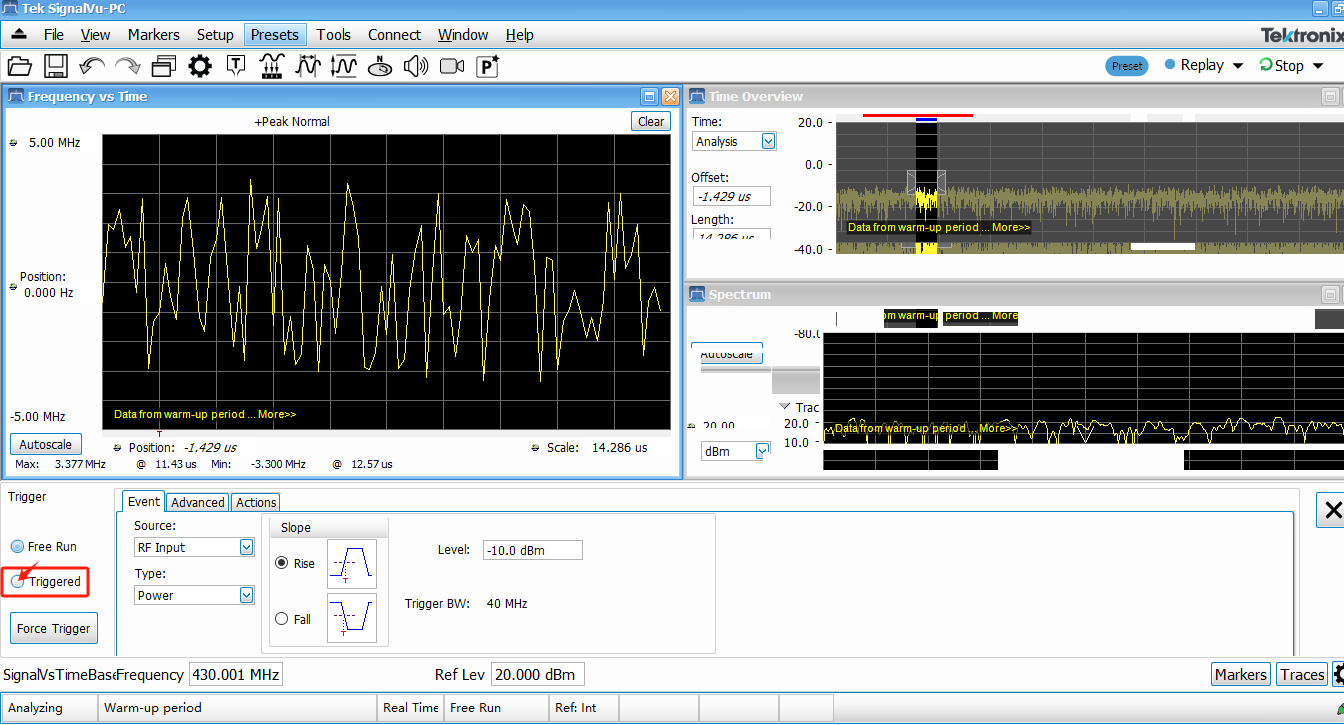Screen dimensions: 1344x725
Task: Switch to the Actions tab
Action: [x=256, y=502]
